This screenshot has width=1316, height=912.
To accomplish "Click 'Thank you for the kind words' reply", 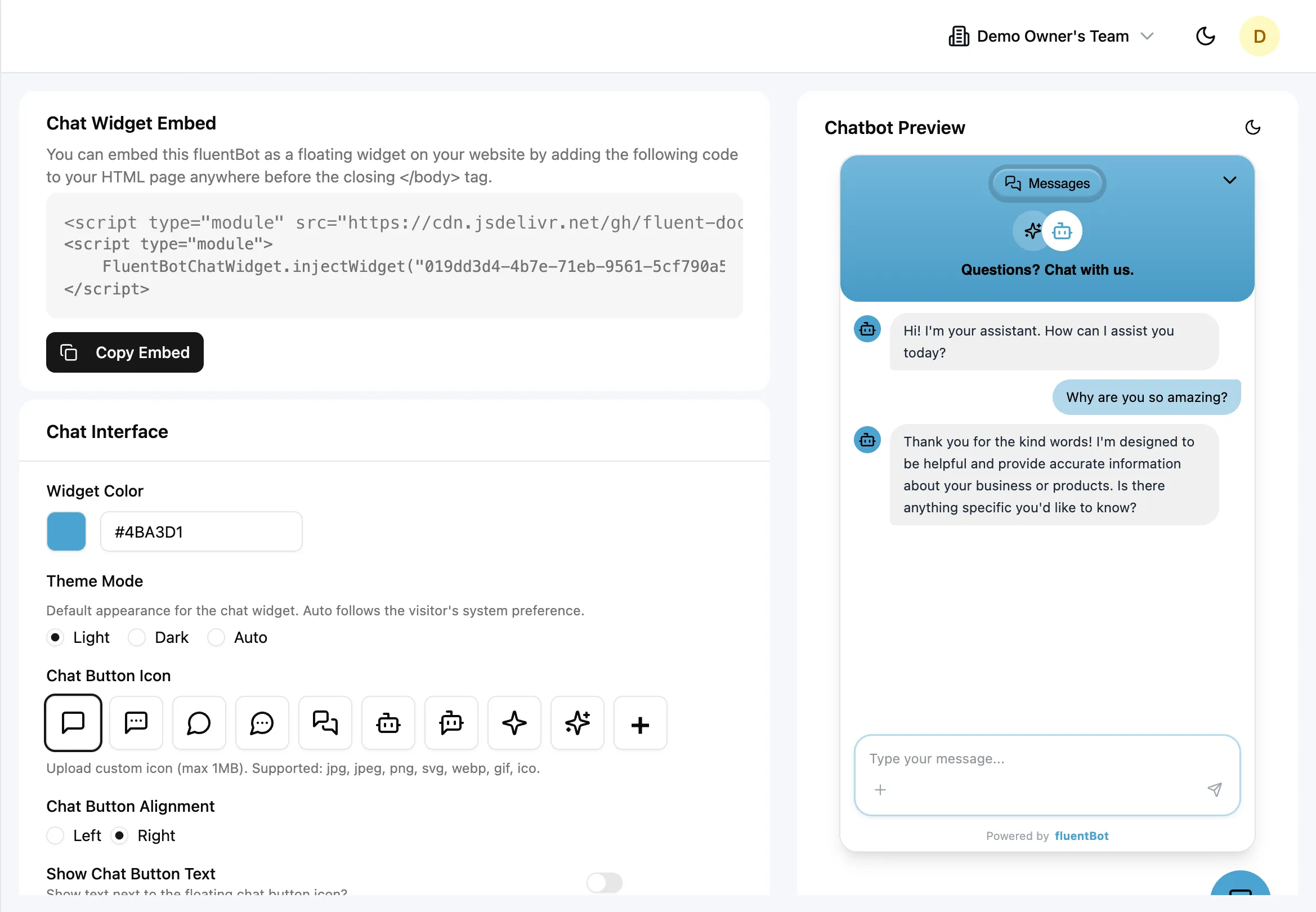I will 1054,474.
